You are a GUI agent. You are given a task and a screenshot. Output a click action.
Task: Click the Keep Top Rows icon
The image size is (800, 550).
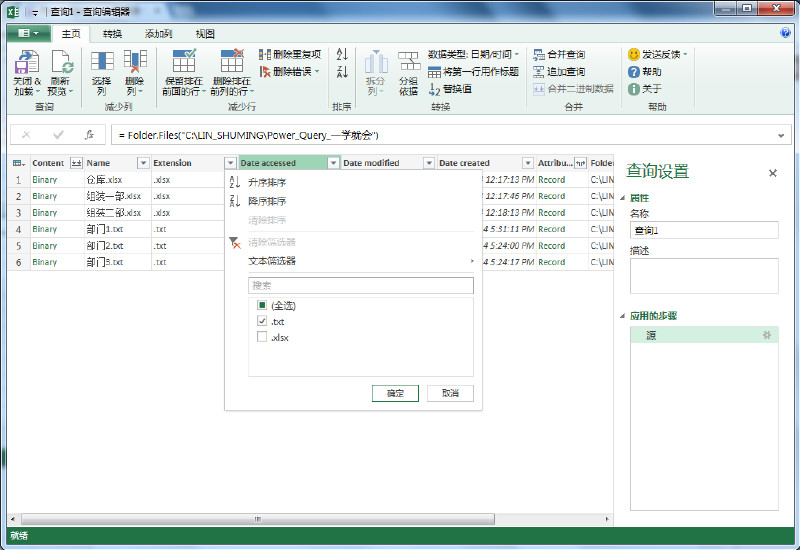pos(184,61)
